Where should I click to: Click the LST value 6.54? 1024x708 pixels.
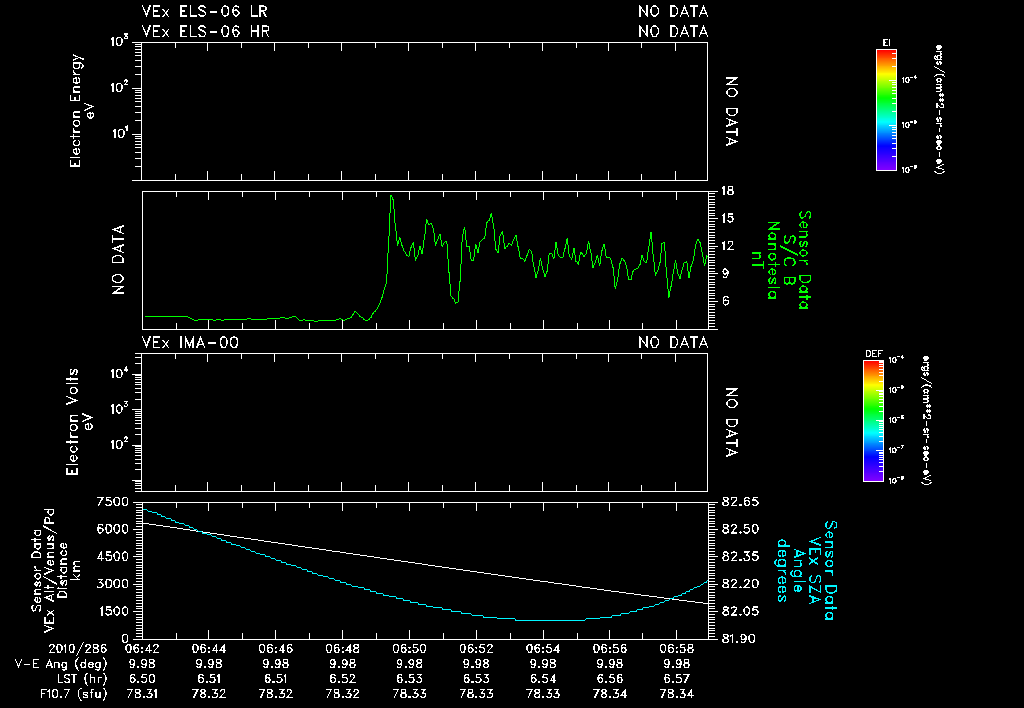(x=543, y=679)
